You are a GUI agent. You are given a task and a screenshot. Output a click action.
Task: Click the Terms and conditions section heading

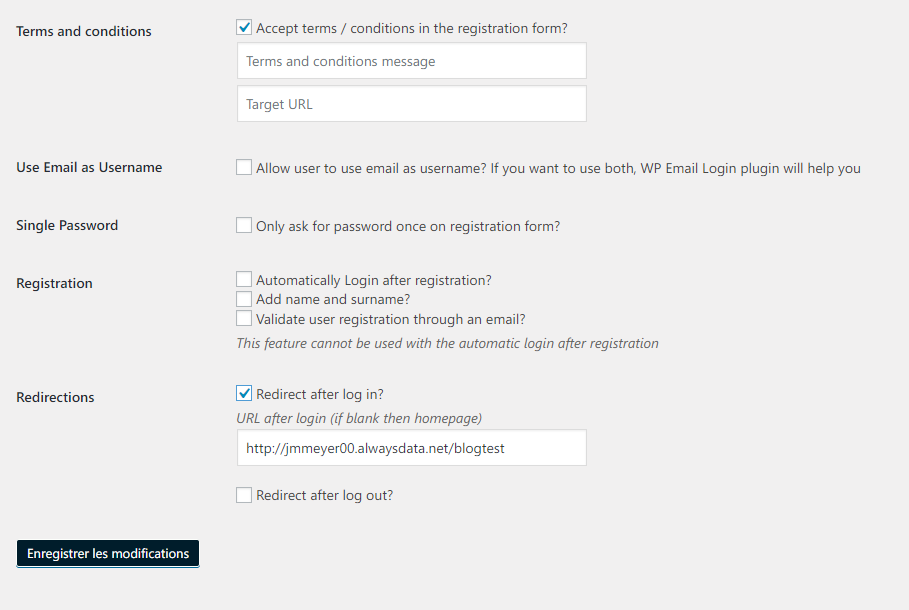83,31
